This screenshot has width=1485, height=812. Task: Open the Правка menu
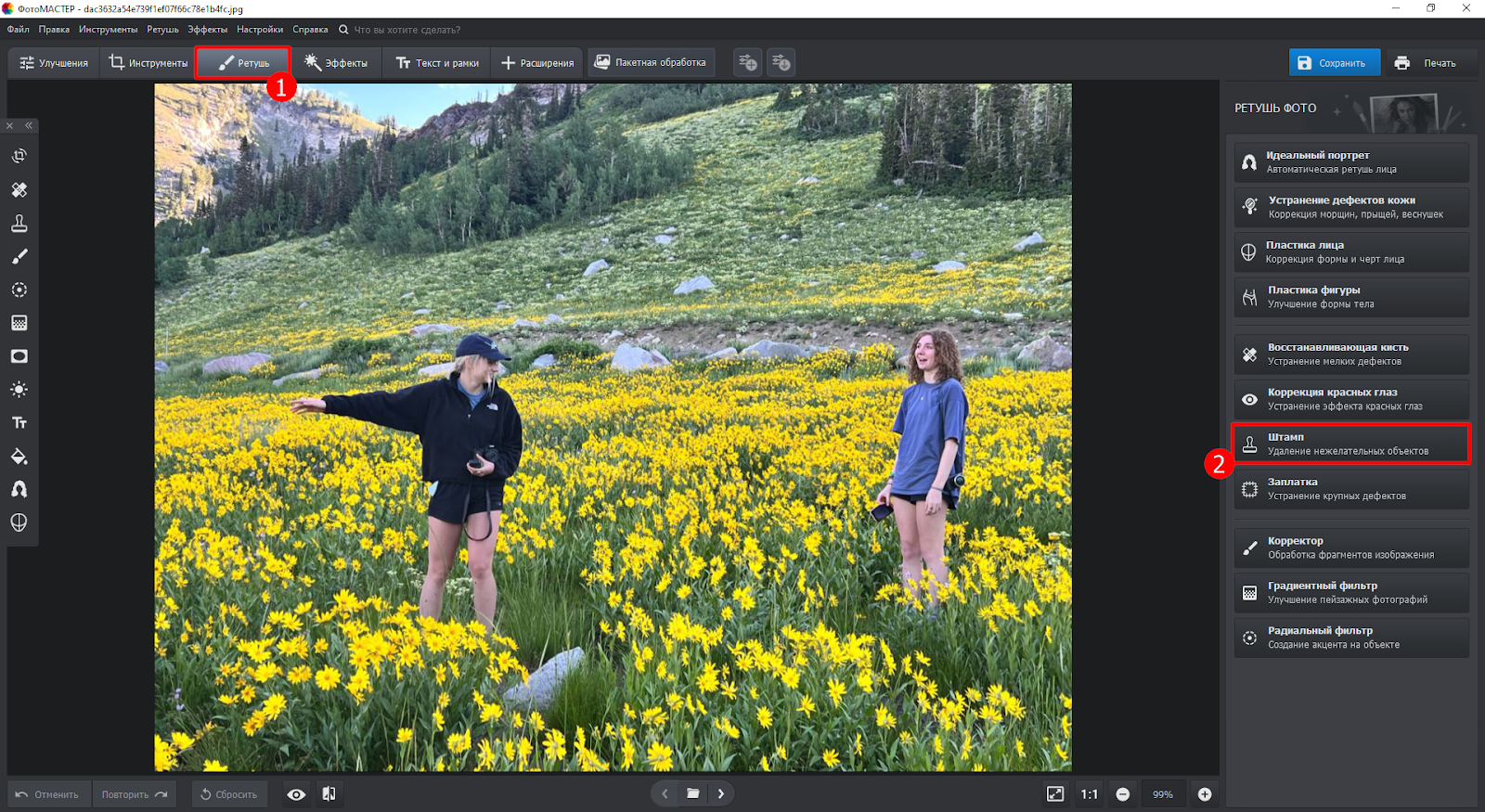click(x=54, y=30)
